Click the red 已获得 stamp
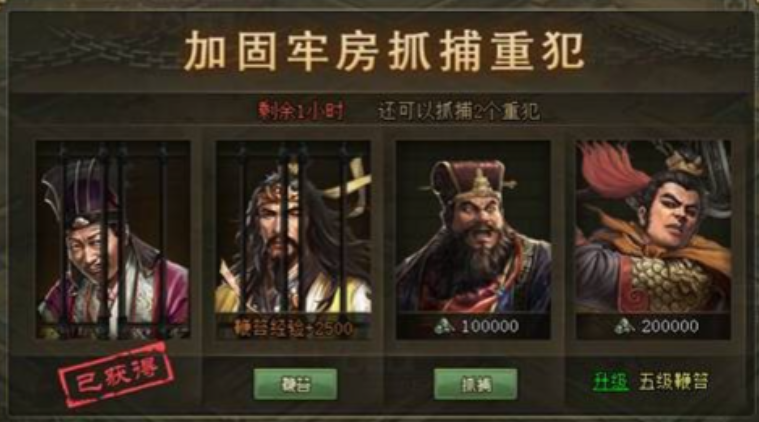The width and height of the screenshot is (759, 422). 116,375
